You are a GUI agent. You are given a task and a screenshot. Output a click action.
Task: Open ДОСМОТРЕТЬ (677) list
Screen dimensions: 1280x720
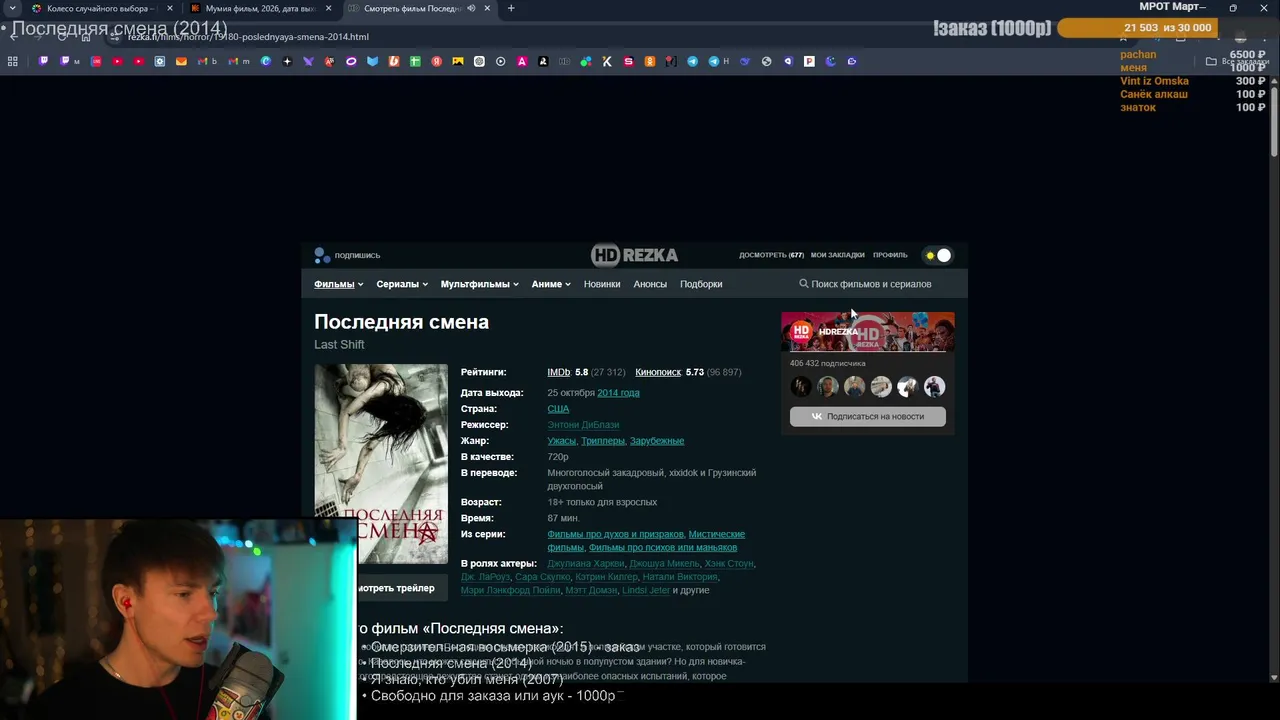(x=771, y=255)
